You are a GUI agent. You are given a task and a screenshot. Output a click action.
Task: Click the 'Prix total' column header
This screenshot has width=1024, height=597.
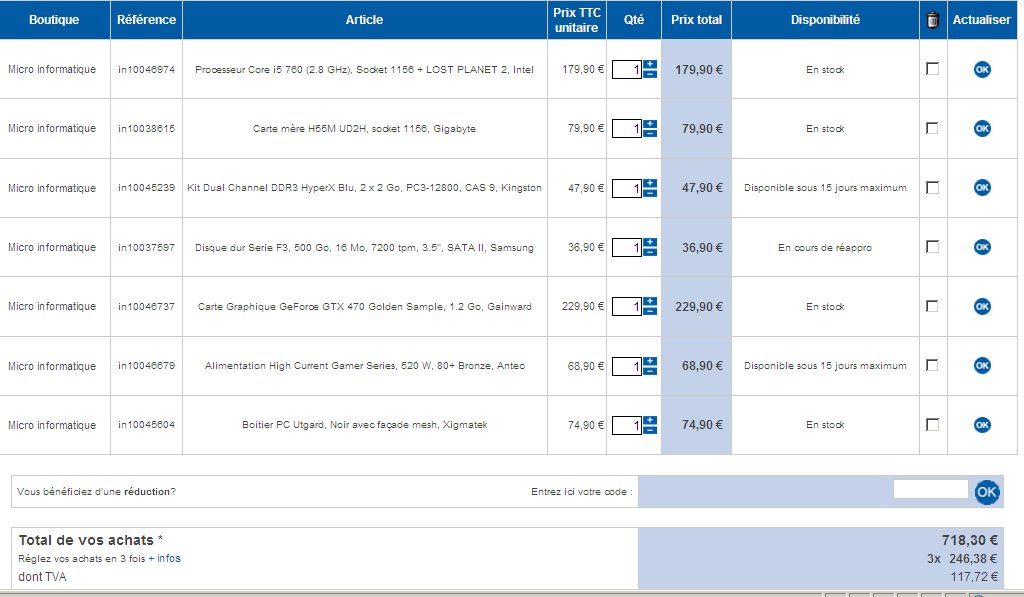click(696, 20)
